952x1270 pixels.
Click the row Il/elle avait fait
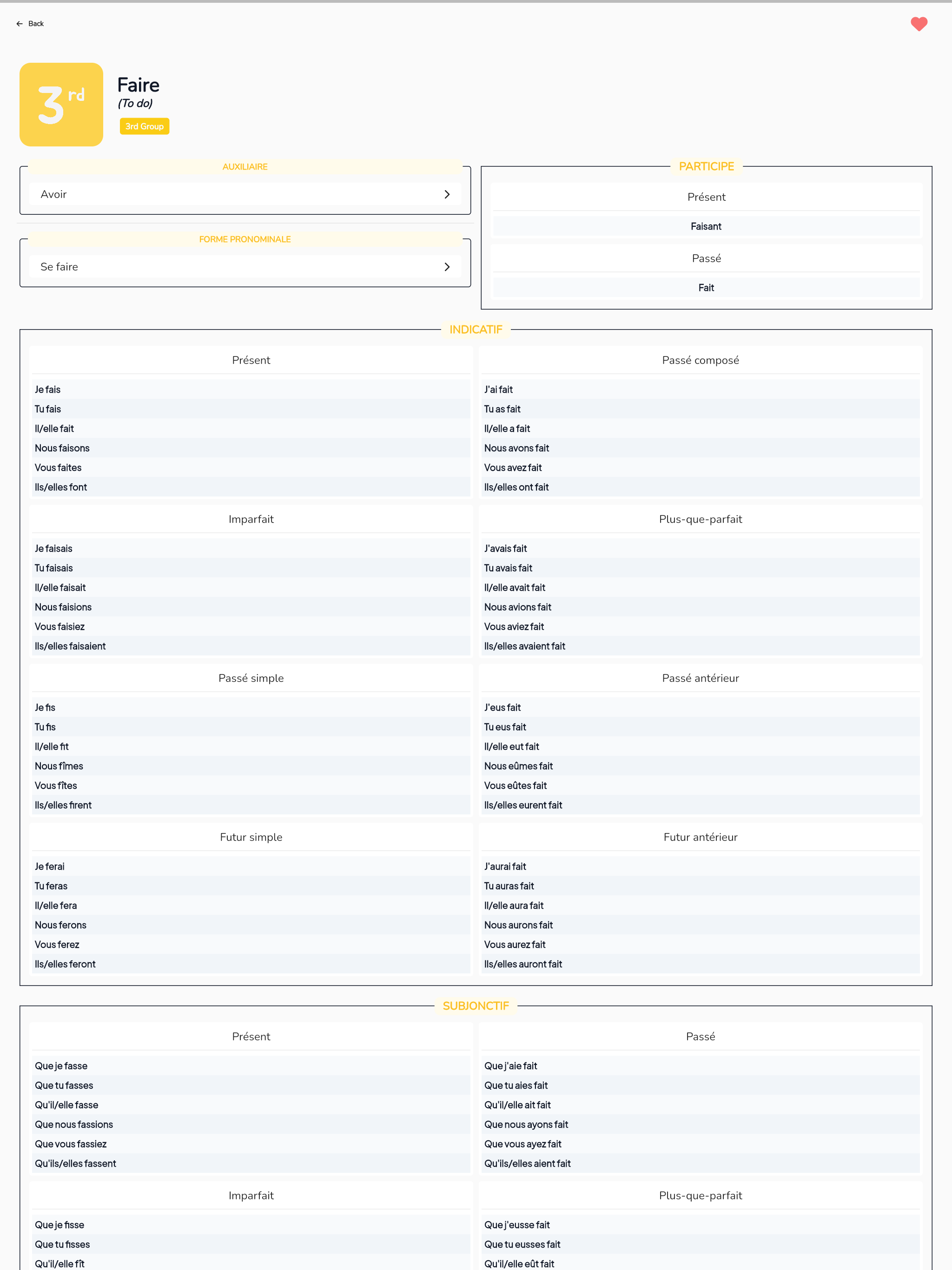pos(701,587)
